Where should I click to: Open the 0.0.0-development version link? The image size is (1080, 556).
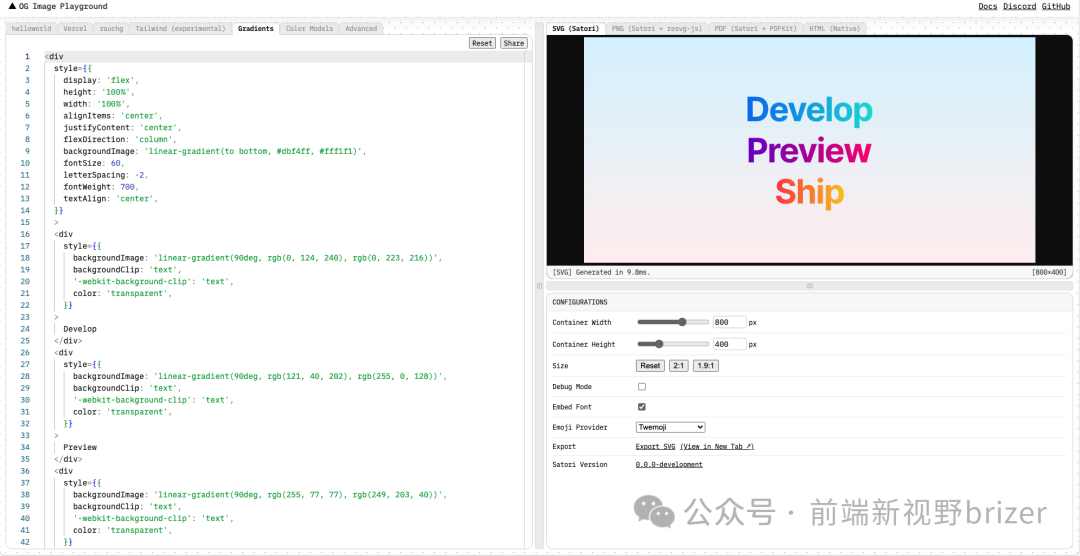(669, 464)
